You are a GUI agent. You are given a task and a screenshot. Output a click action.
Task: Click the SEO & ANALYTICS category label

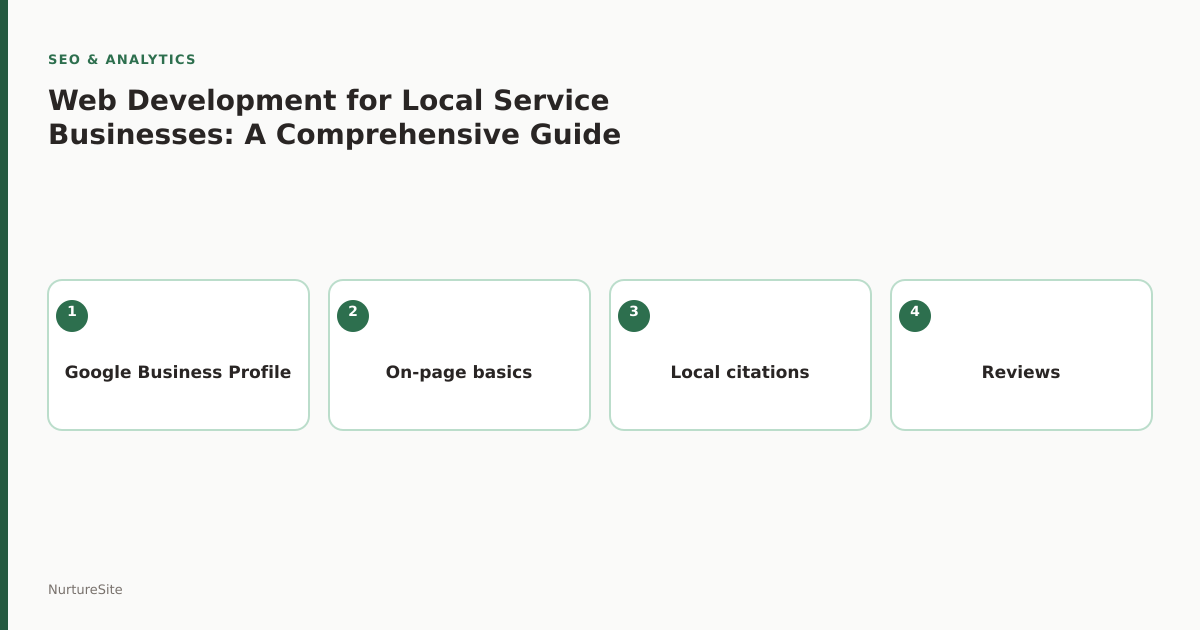(x=122, y=60)
